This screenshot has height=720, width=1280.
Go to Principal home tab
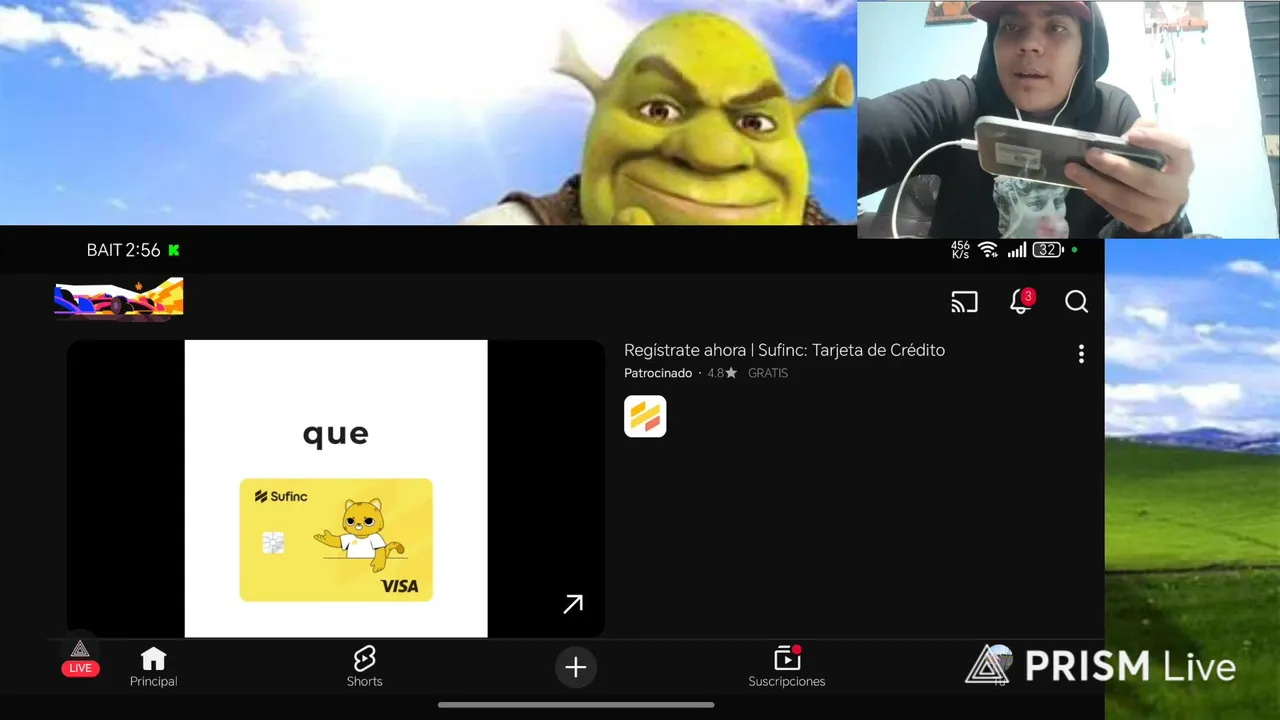click(153, 667)
